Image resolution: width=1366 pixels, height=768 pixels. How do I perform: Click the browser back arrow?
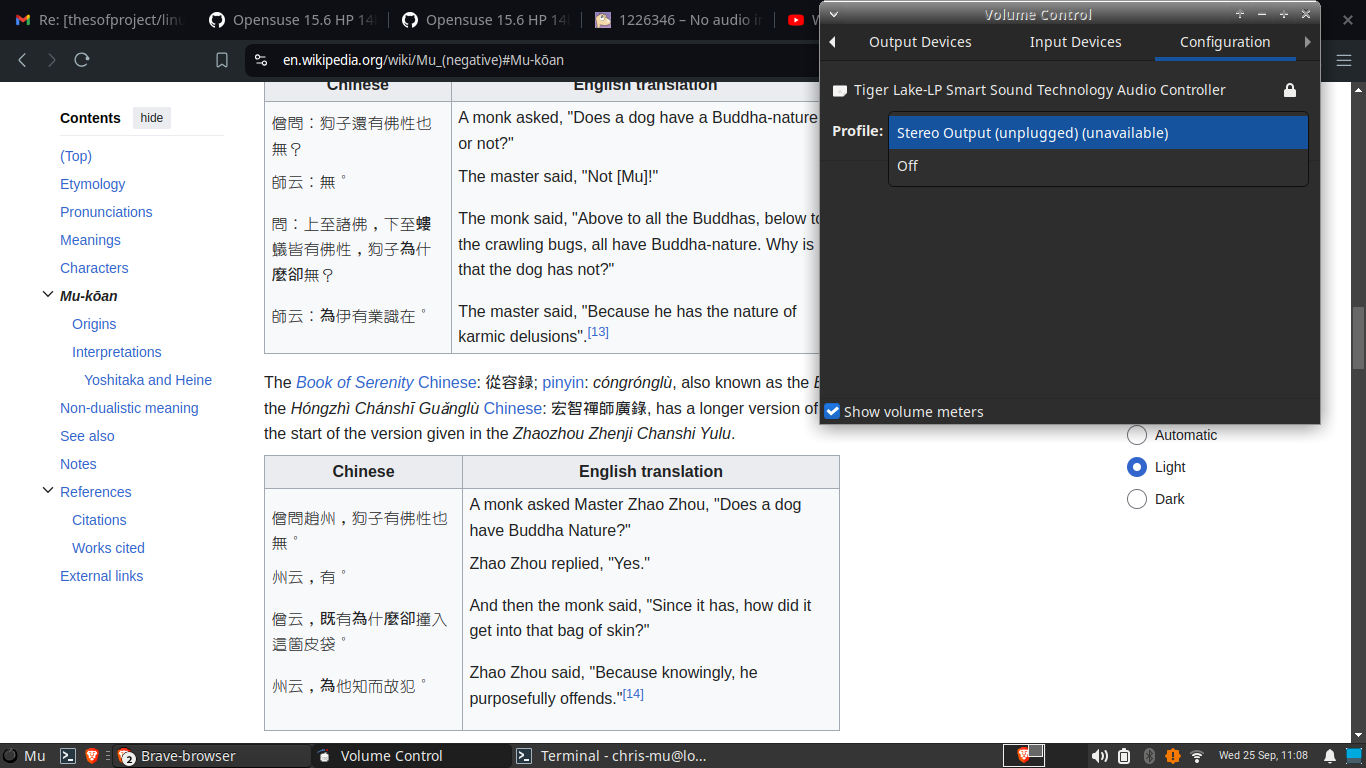[x=23, y=60]
